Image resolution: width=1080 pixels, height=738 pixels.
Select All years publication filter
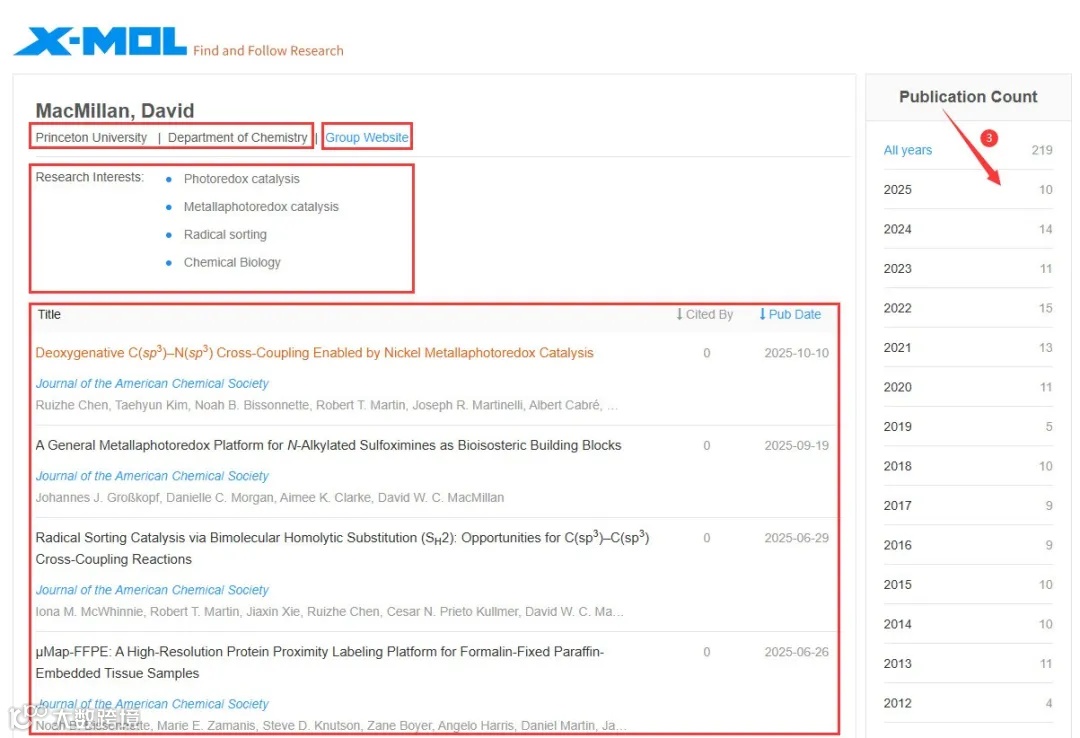[x=908, y=150]
